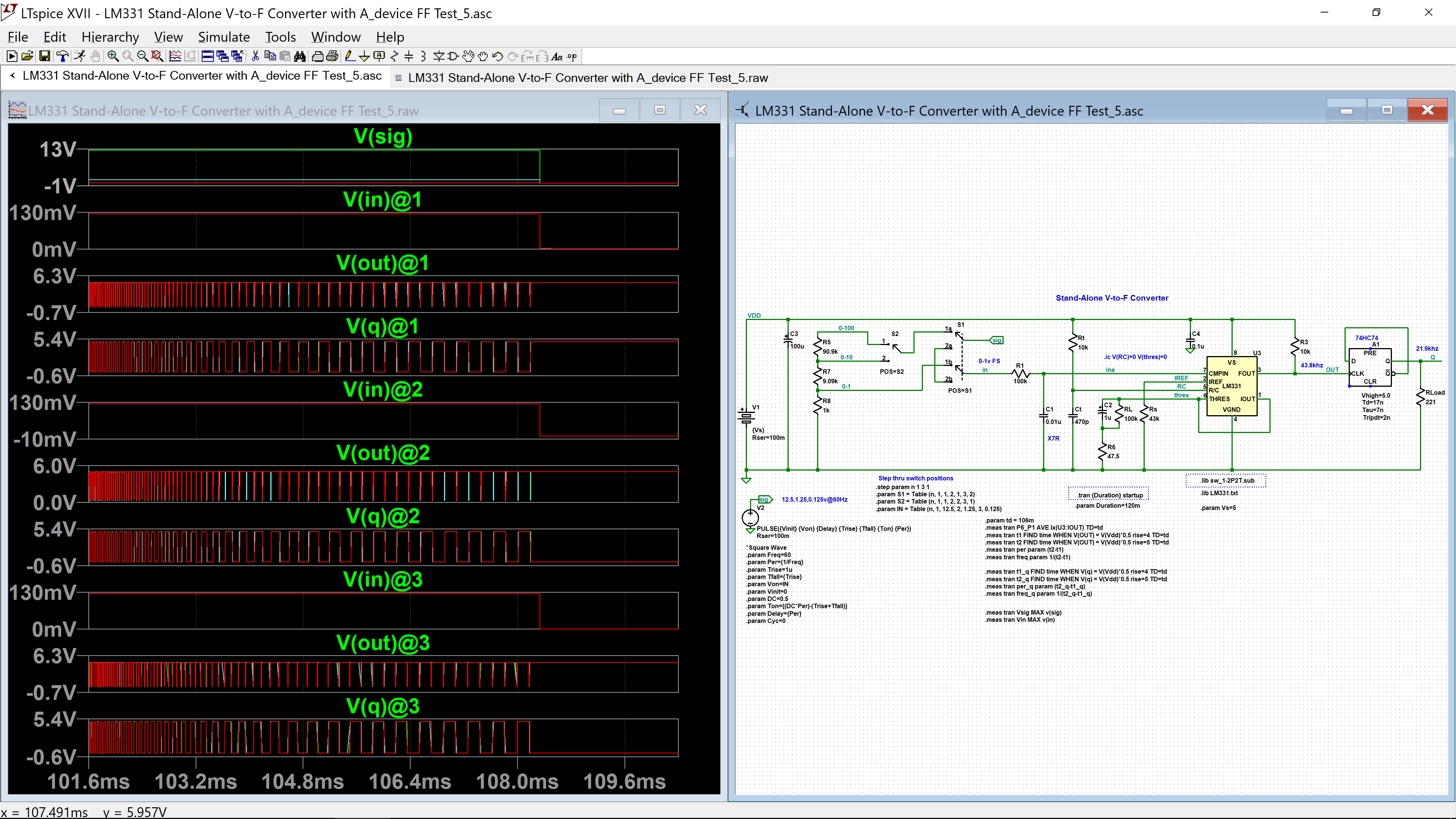Open the Edit menu
The height and width of the screenshot is (819, 1456).
[x=55, y=37]
